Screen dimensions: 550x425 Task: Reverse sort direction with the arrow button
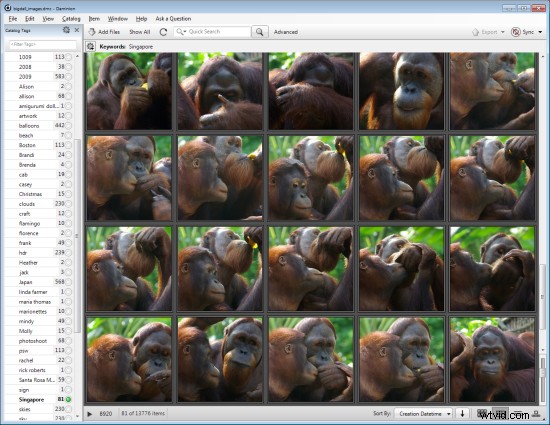pyautogui.click(x=462, y=413)
